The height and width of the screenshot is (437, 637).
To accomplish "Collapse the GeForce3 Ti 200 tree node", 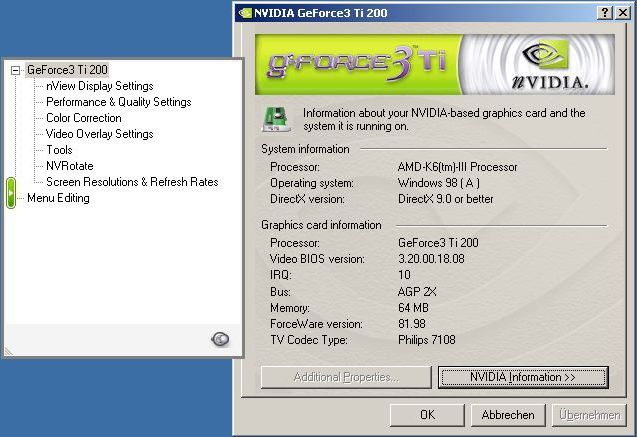I will tap(15, 70).
